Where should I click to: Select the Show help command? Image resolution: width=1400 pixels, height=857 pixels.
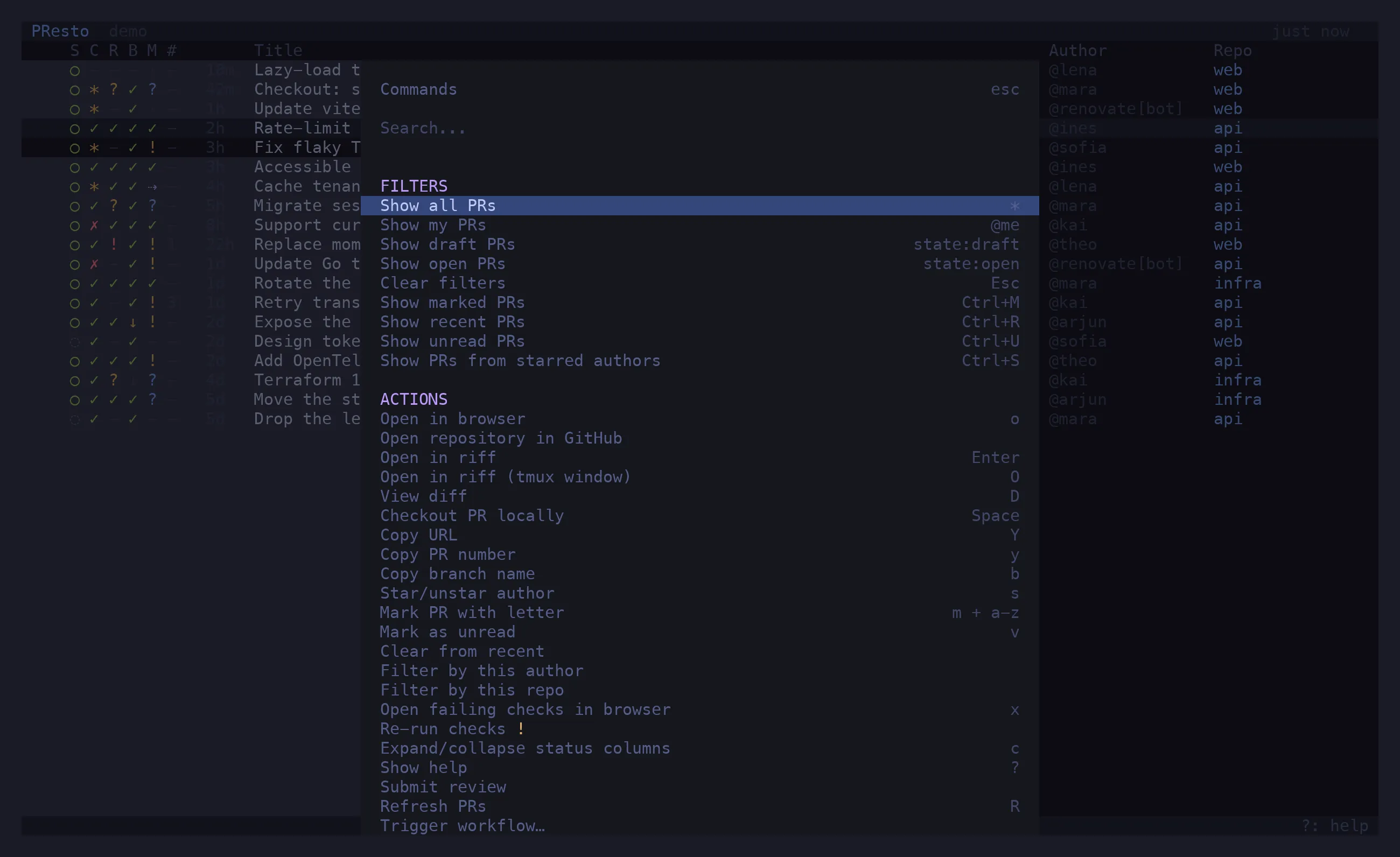coord(699,767)
